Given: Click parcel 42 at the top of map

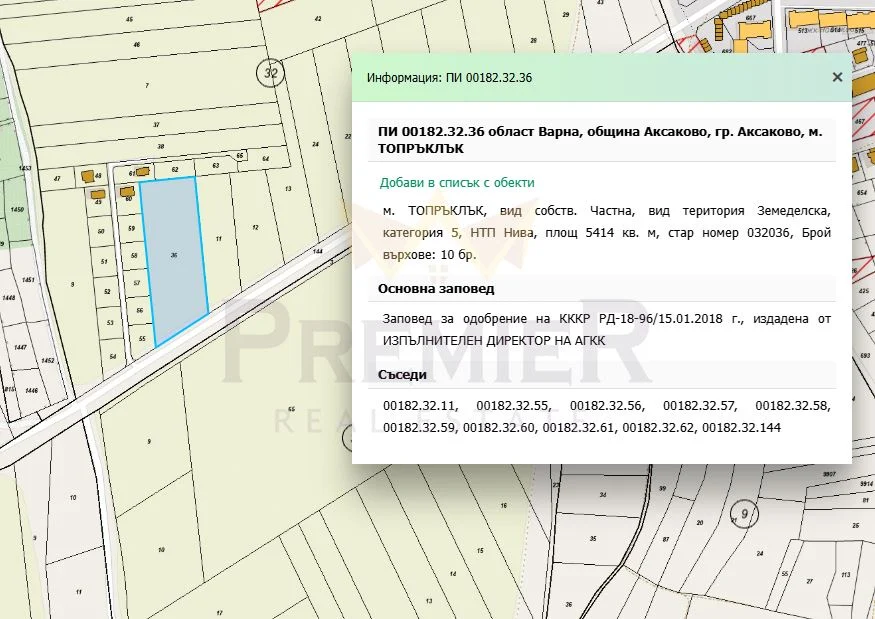Looking at the screenshot, I should coord(318,19).
